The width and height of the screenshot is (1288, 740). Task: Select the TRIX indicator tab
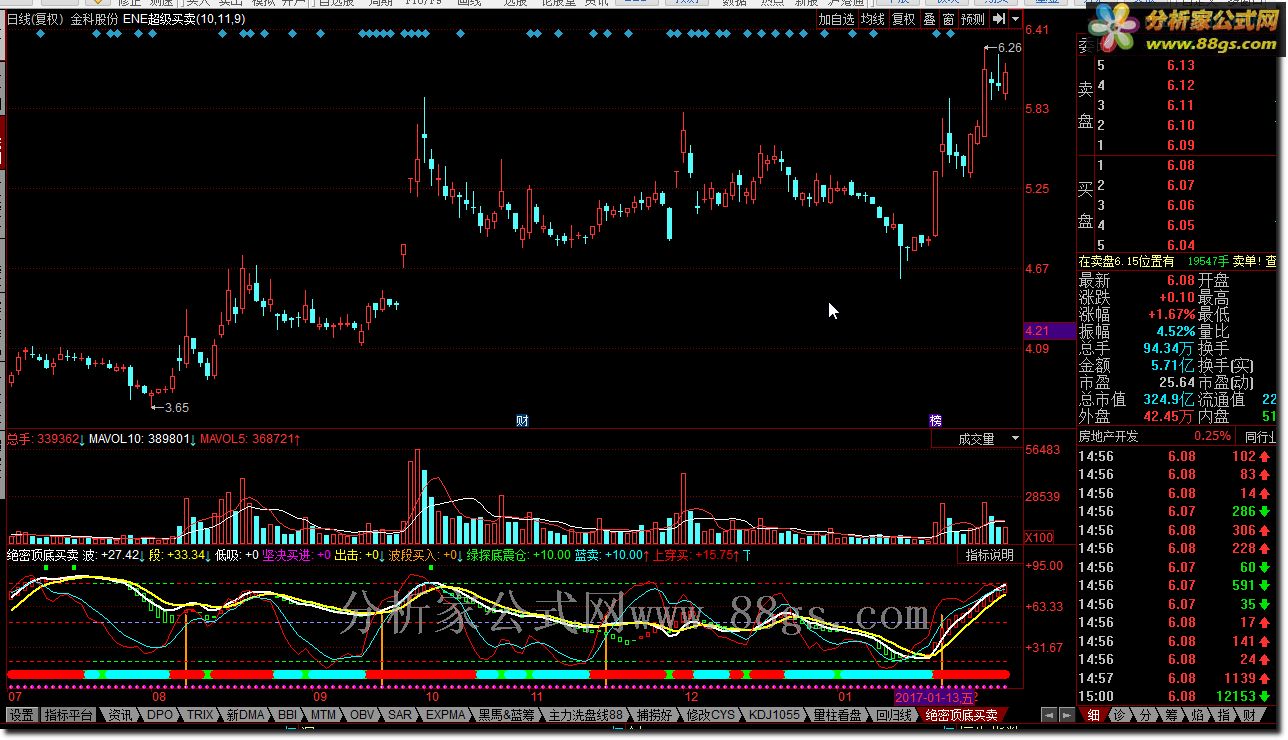pos(200,715)
